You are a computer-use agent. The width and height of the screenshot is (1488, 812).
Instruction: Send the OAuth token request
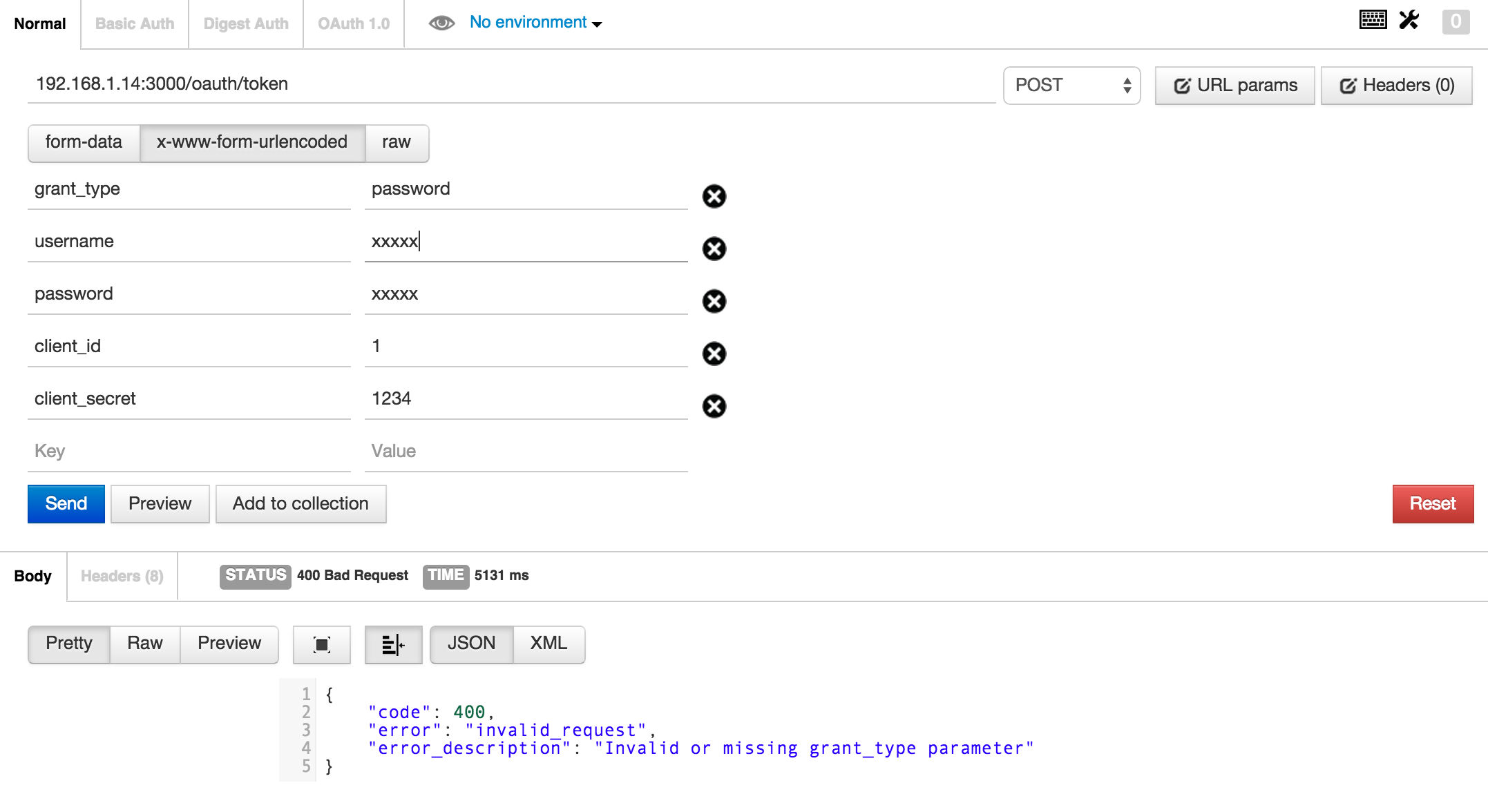(66, 503)
